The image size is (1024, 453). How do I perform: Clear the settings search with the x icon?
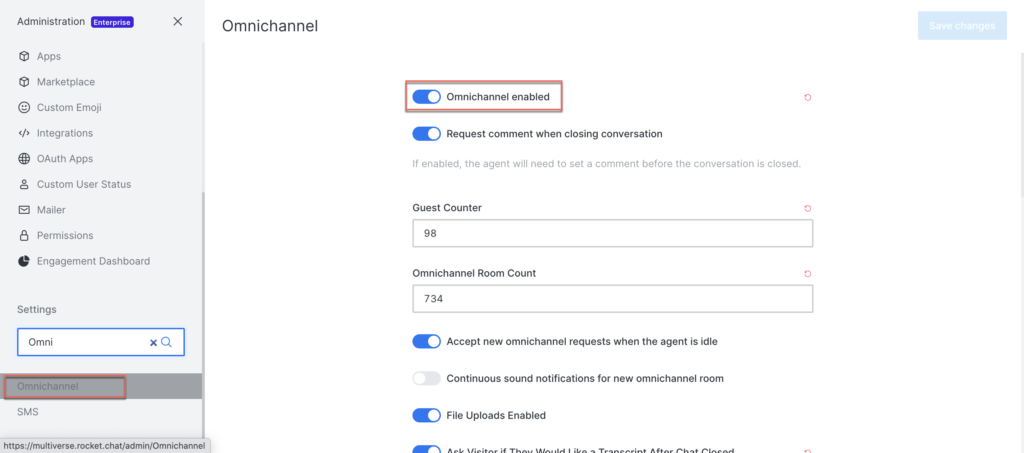click(153, 342)
